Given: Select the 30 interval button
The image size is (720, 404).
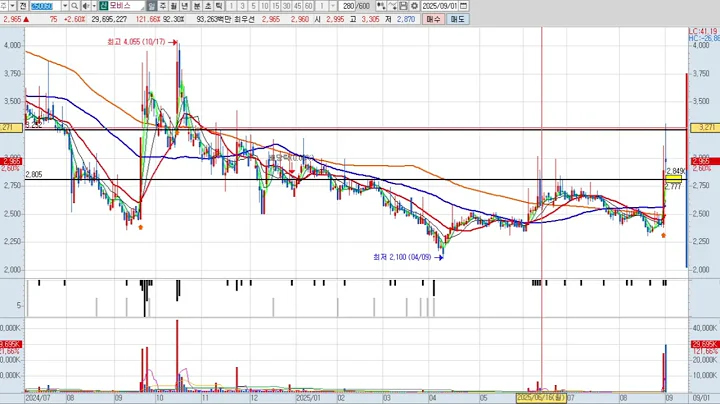Looking at the screenshot, I should pyautogui.click(x=287, y=6).
